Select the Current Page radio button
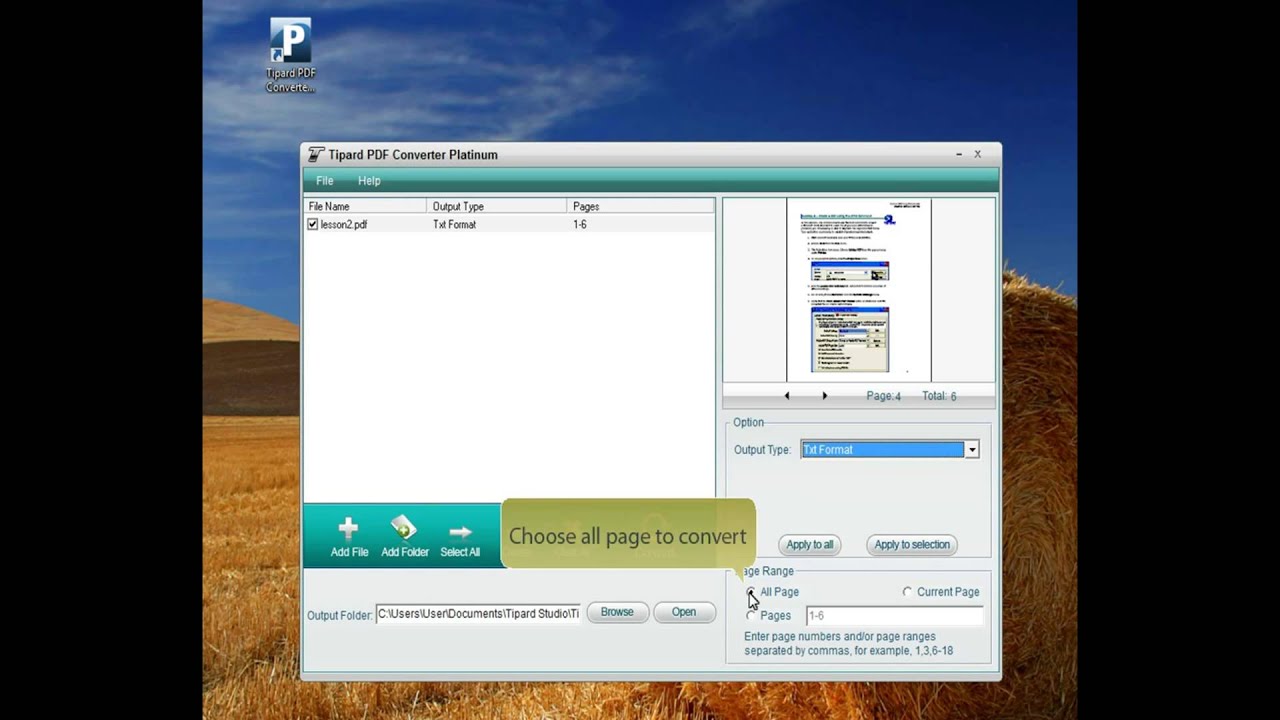 click(x=908, y=592)
